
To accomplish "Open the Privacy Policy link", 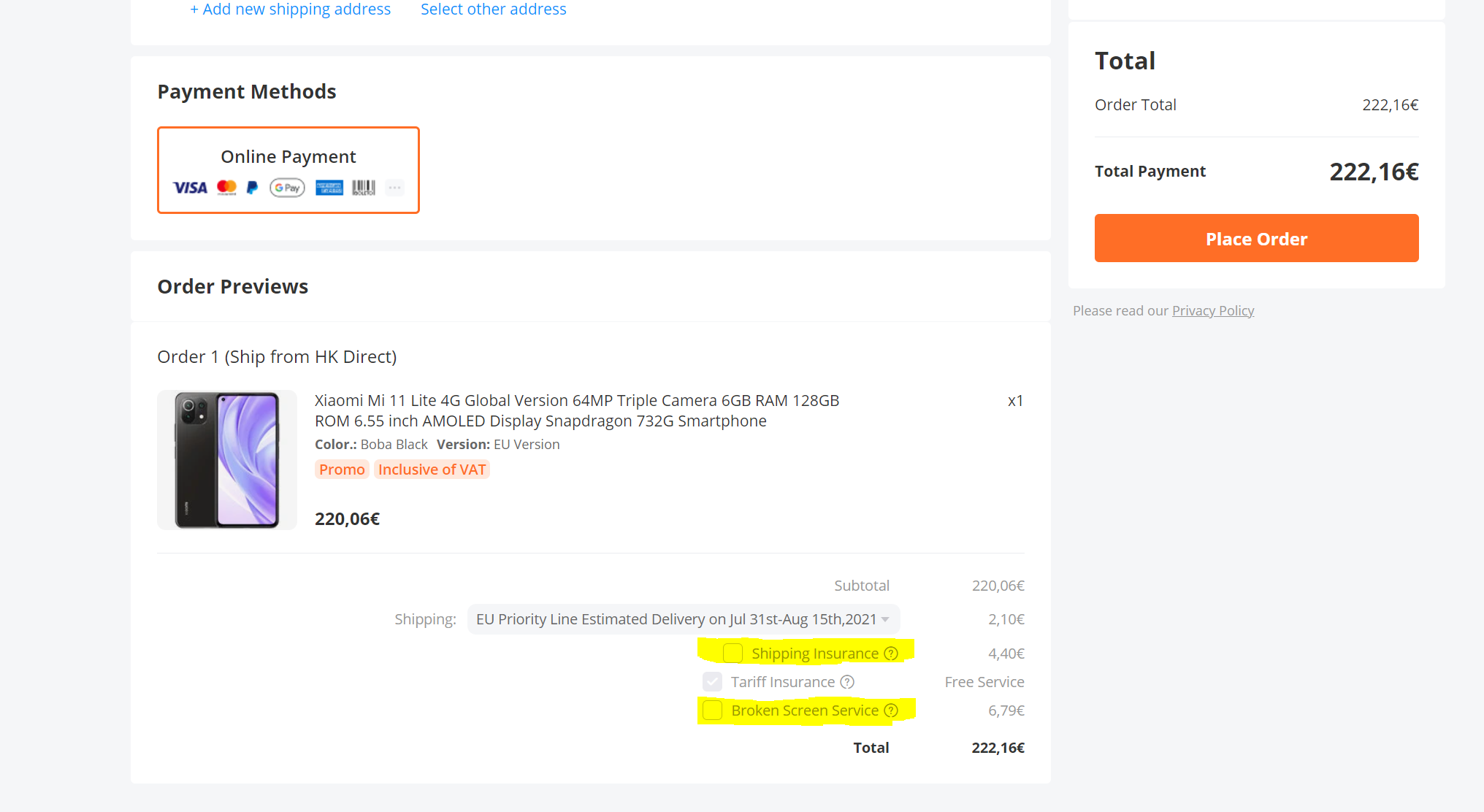I will point(1213,310).
